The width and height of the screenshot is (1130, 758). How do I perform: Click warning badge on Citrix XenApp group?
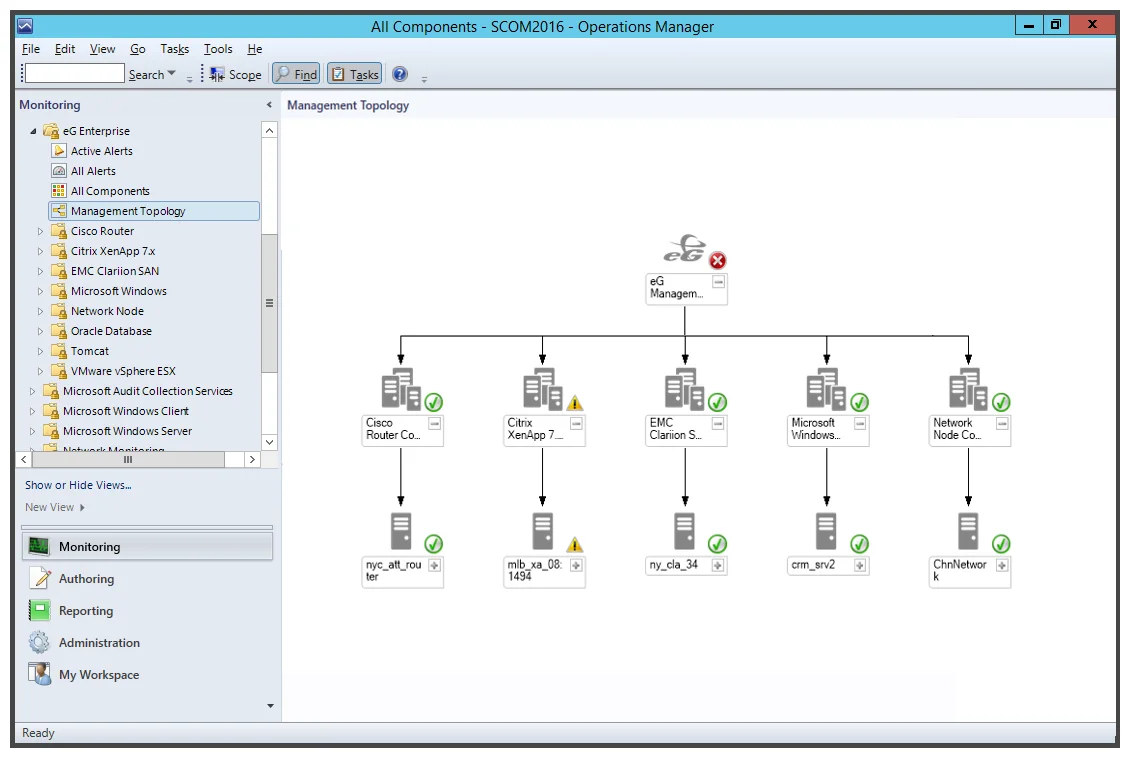click(574, 403)
